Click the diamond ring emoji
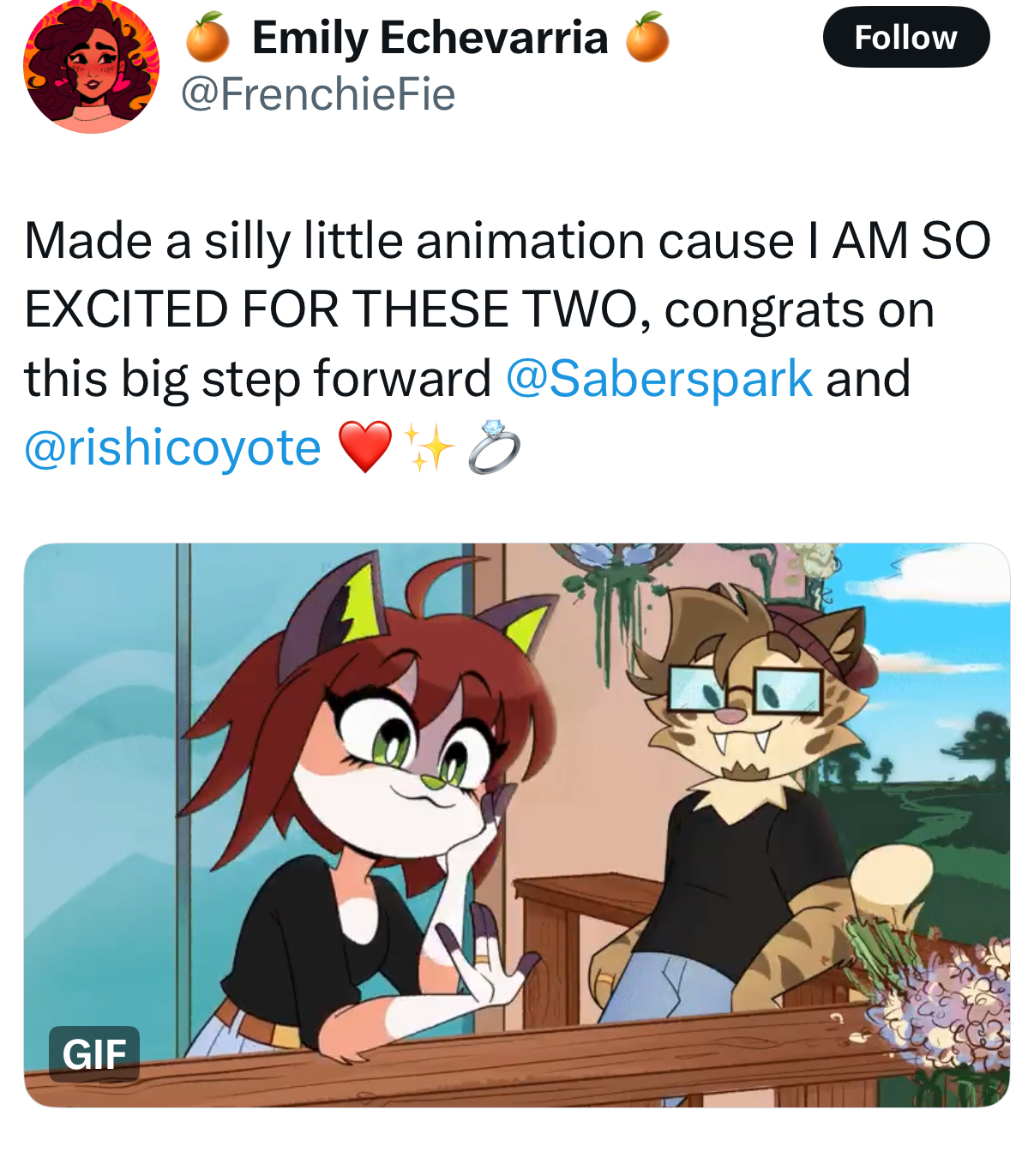 point(494,447)
